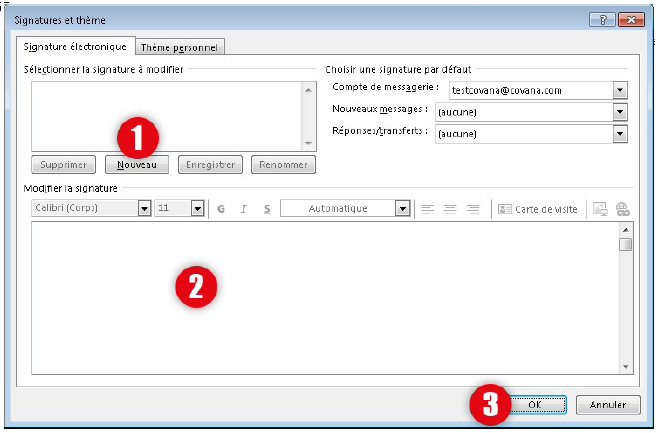Open the Automatique font color dropdown
This screenshot has width=660, height=433.
click(402, 209)
